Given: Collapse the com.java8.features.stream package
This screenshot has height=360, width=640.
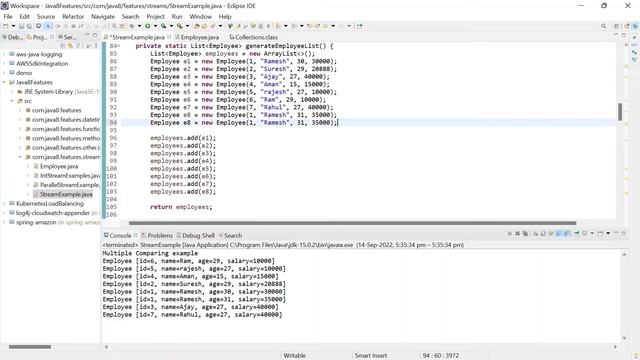Looking at the screenshot, I should point(20,157).
